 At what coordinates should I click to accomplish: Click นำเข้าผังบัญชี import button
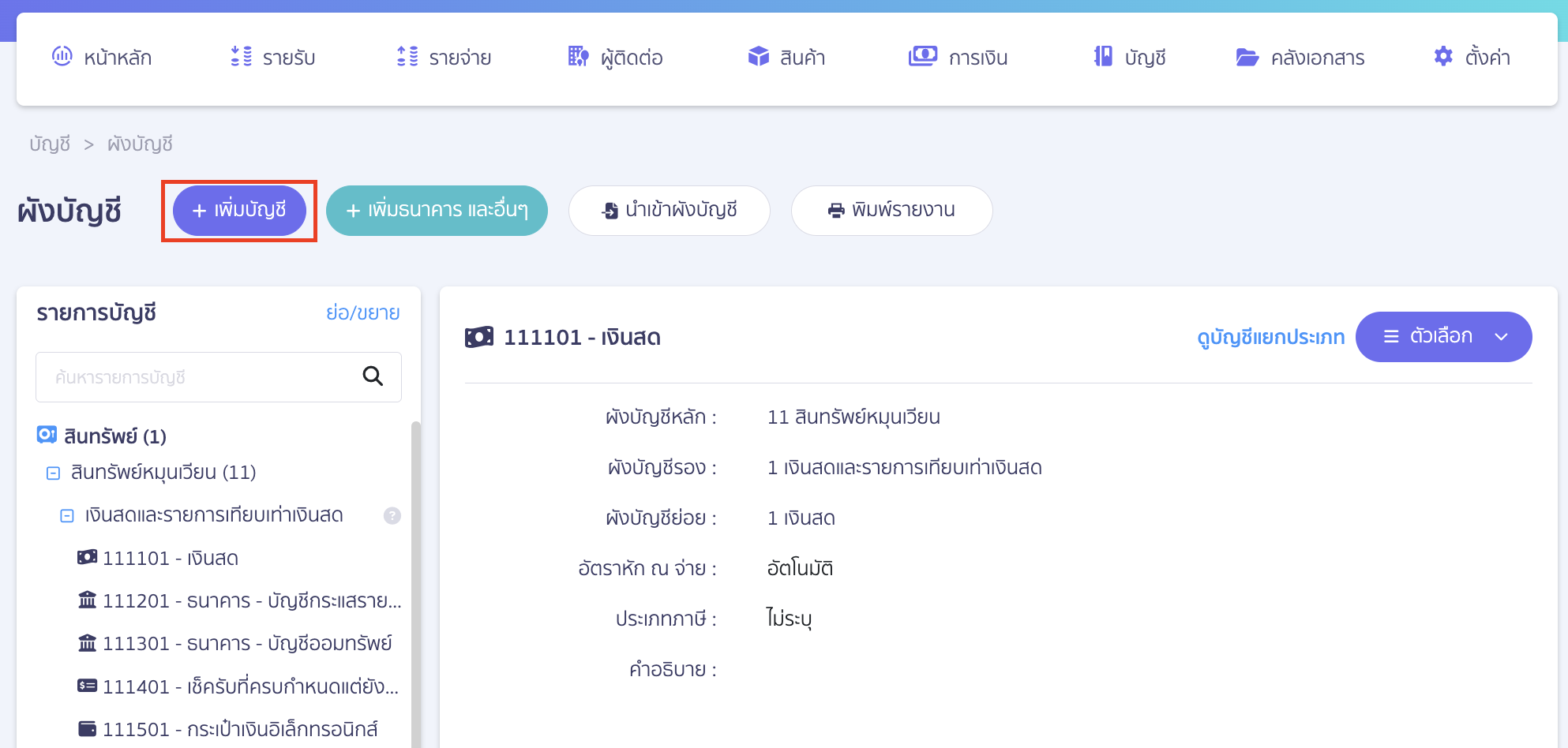[x=669, y=211]
